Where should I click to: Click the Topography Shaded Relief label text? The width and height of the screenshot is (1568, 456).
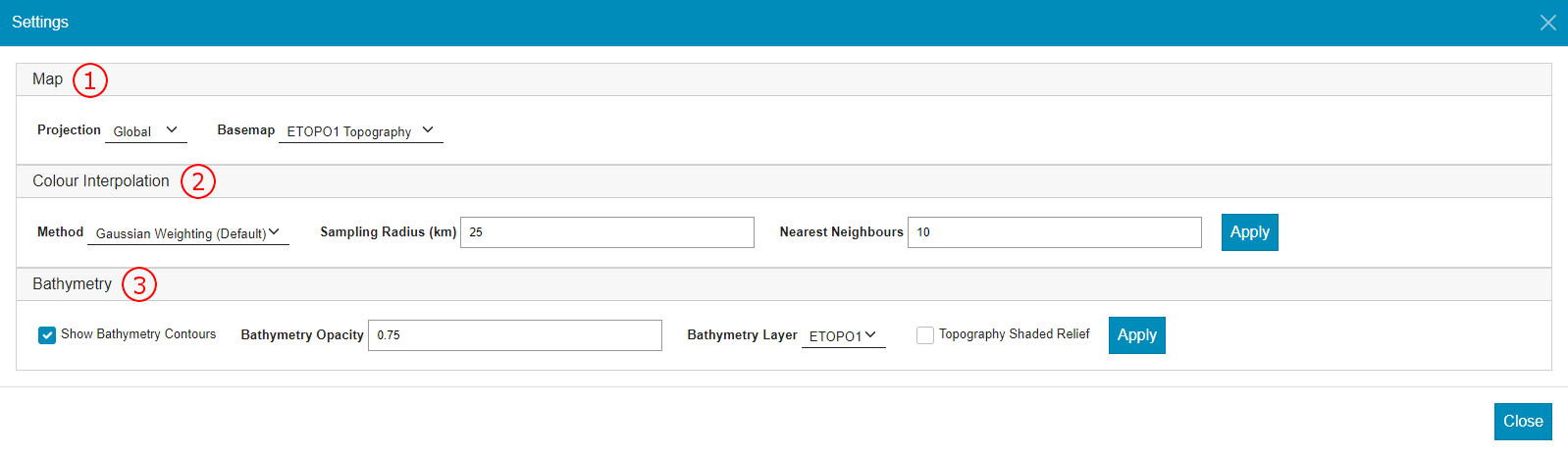(1015, 334)
